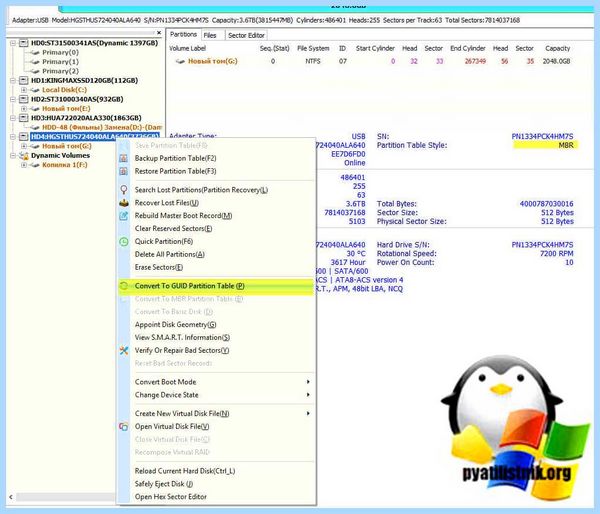Click the File System column header
The height and width of the screenshot is (514, 600).
tap(313, 48)
